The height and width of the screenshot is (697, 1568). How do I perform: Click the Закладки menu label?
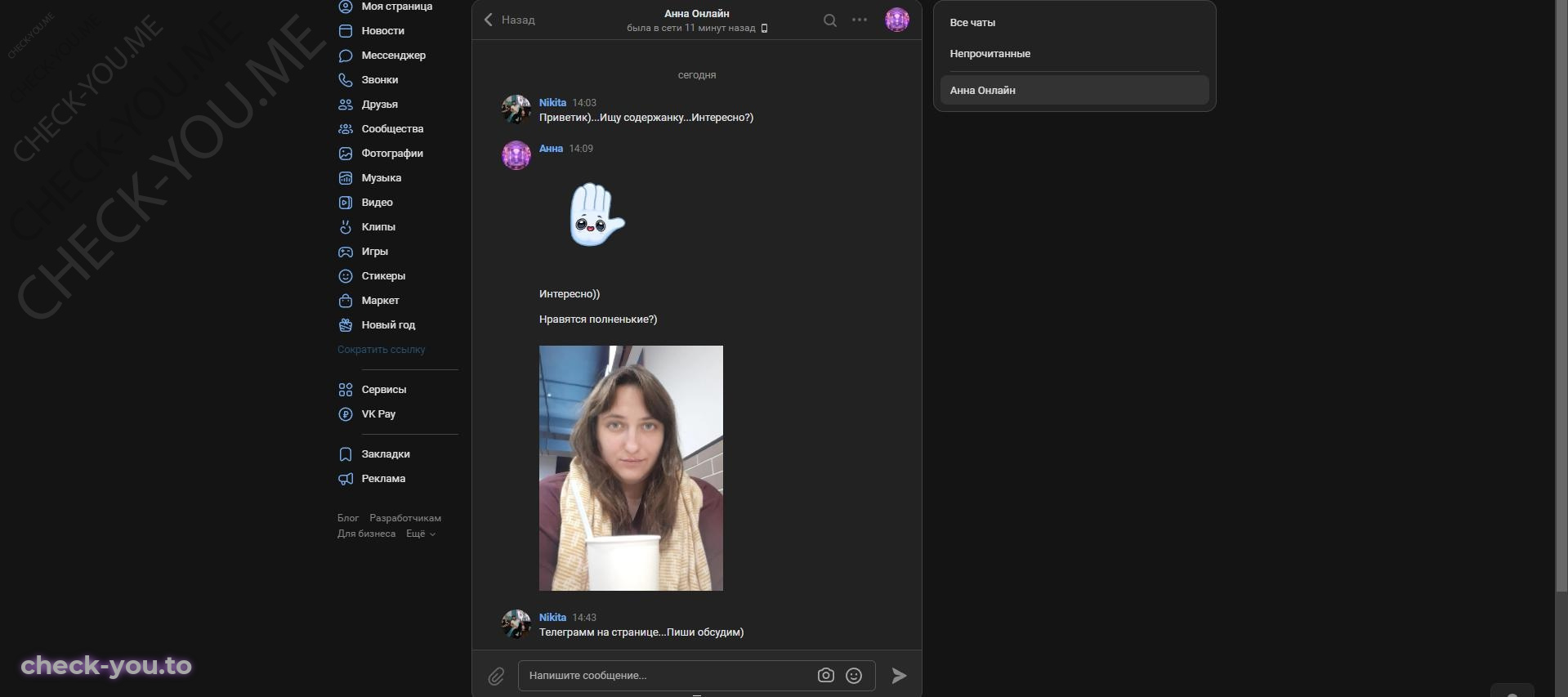pos(386,454)
